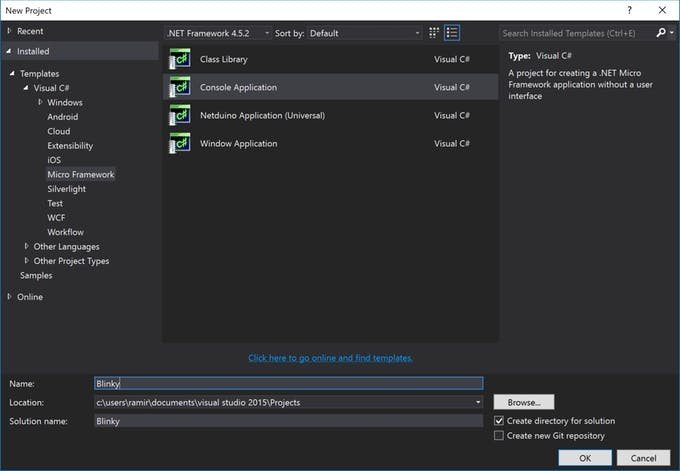The image size is (680, 471).
Task: Open the Location path dropdown
Action: click(x=478, y=402)
